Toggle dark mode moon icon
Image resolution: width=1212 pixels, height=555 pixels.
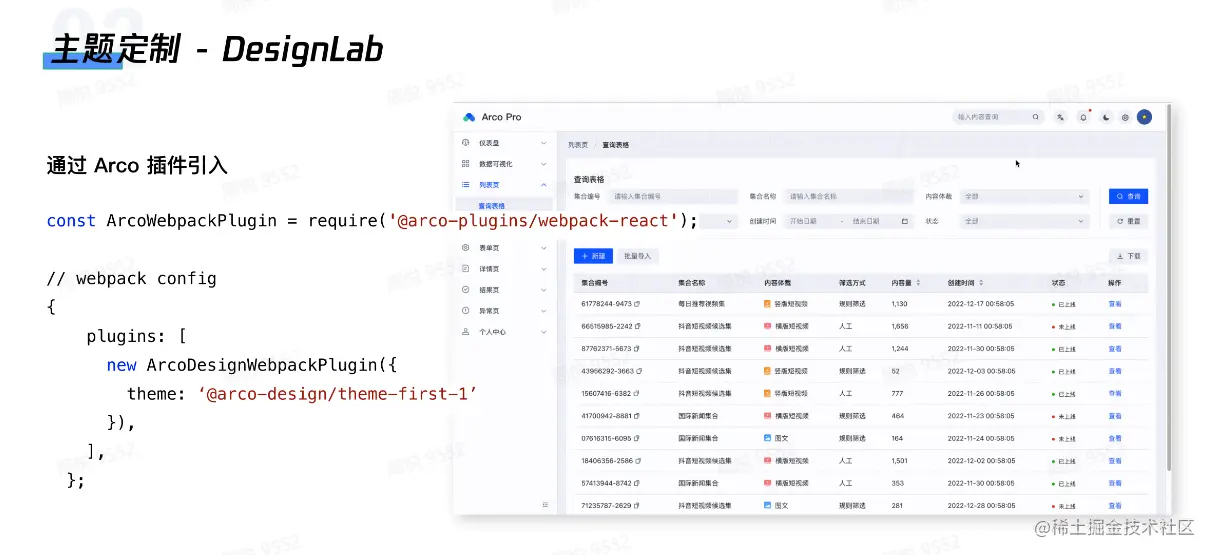tap(1105, 117)
